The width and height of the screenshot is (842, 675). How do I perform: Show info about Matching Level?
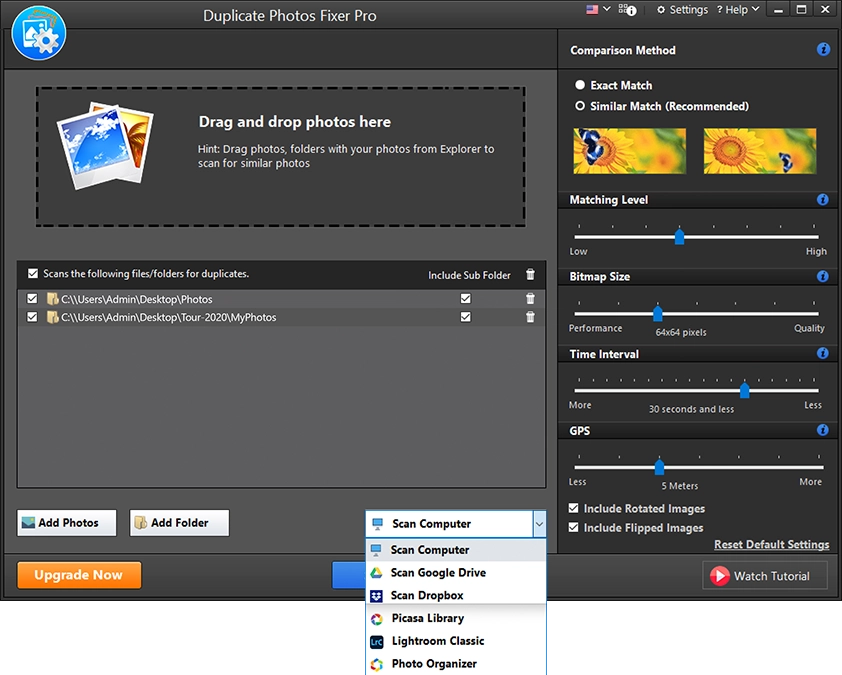point(822,200)
